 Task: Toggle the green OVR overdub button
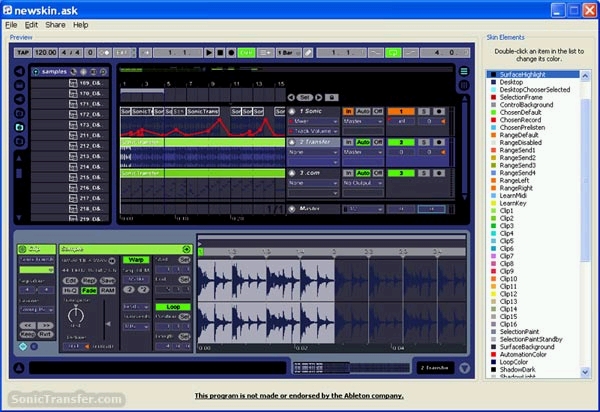pos(246,53)
